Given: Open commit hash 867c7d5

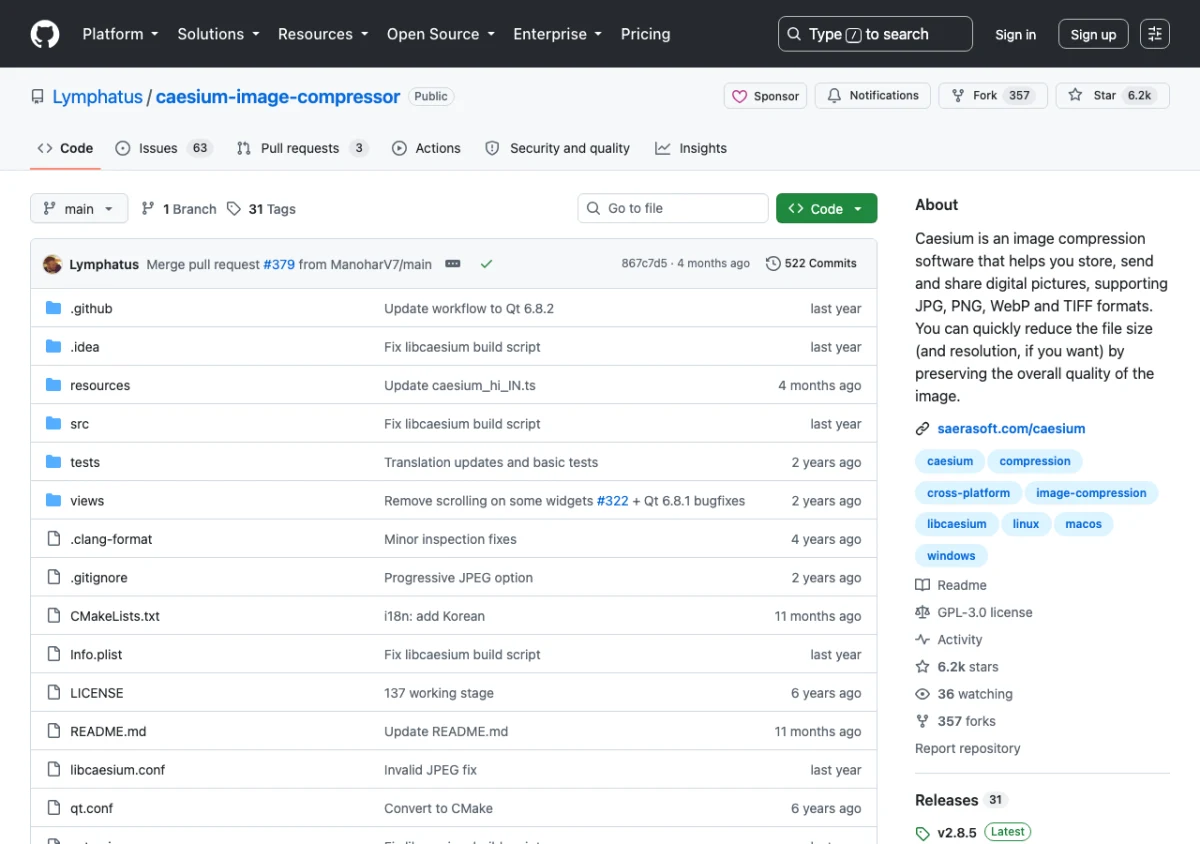Looking at the screenshot, I should (644, 264).
